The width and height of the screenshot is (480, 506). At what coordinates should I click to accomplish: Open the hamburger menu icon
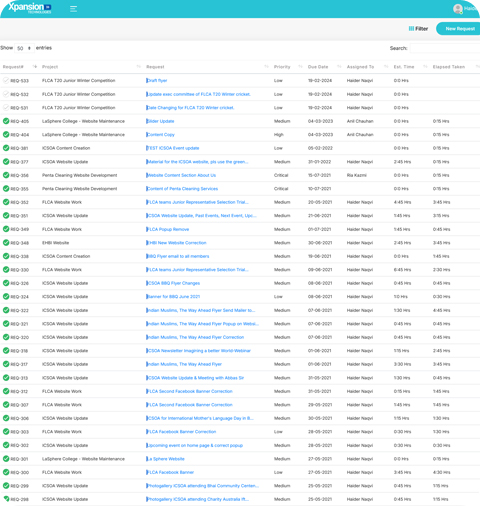73,9
